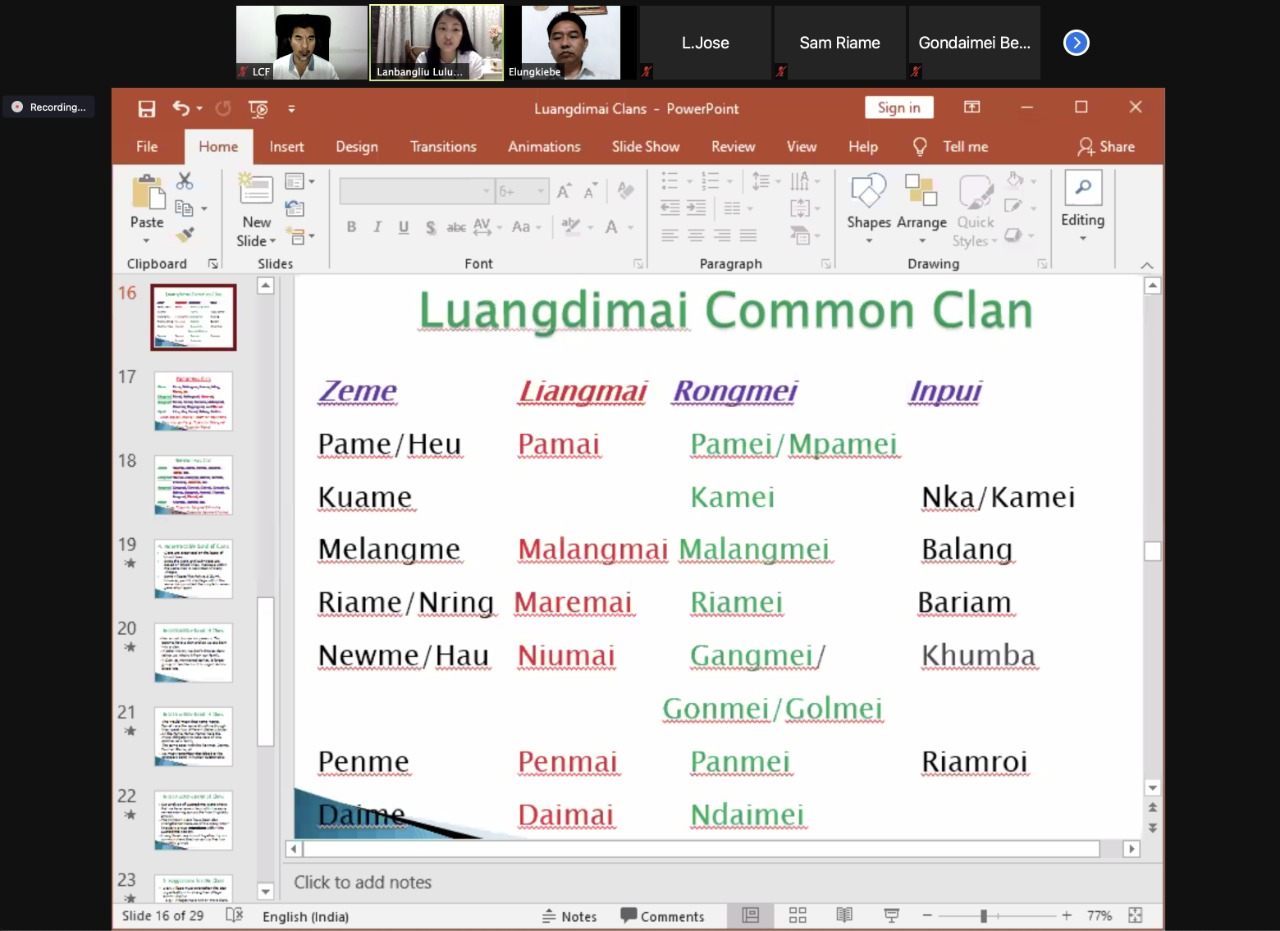Select slide 17 thumbnail
The height and width of the screenshot is (931, 1280).
point(193,401)
